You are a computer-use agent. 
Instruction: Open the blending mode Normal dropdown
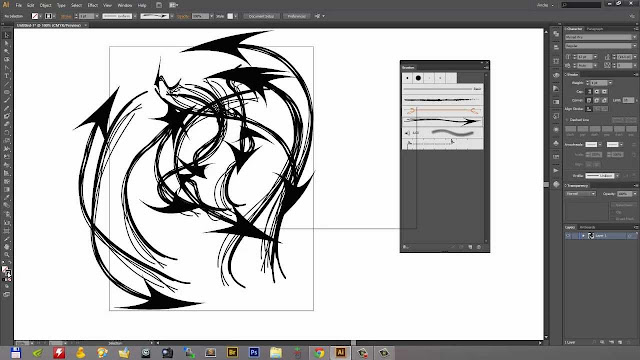[580, 194]
